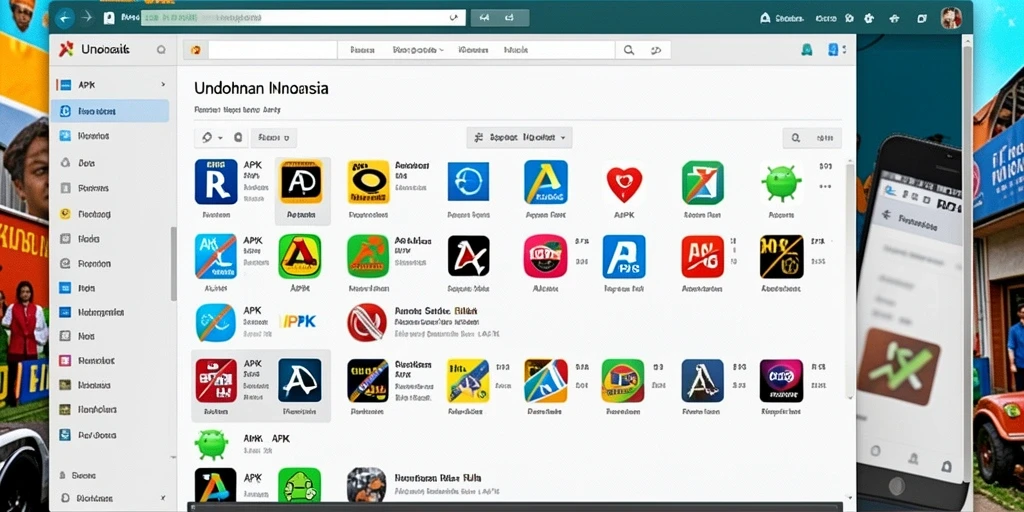Open the green icon with red triangle A
Screen dimensions: 1024x512
pos(300,256)
